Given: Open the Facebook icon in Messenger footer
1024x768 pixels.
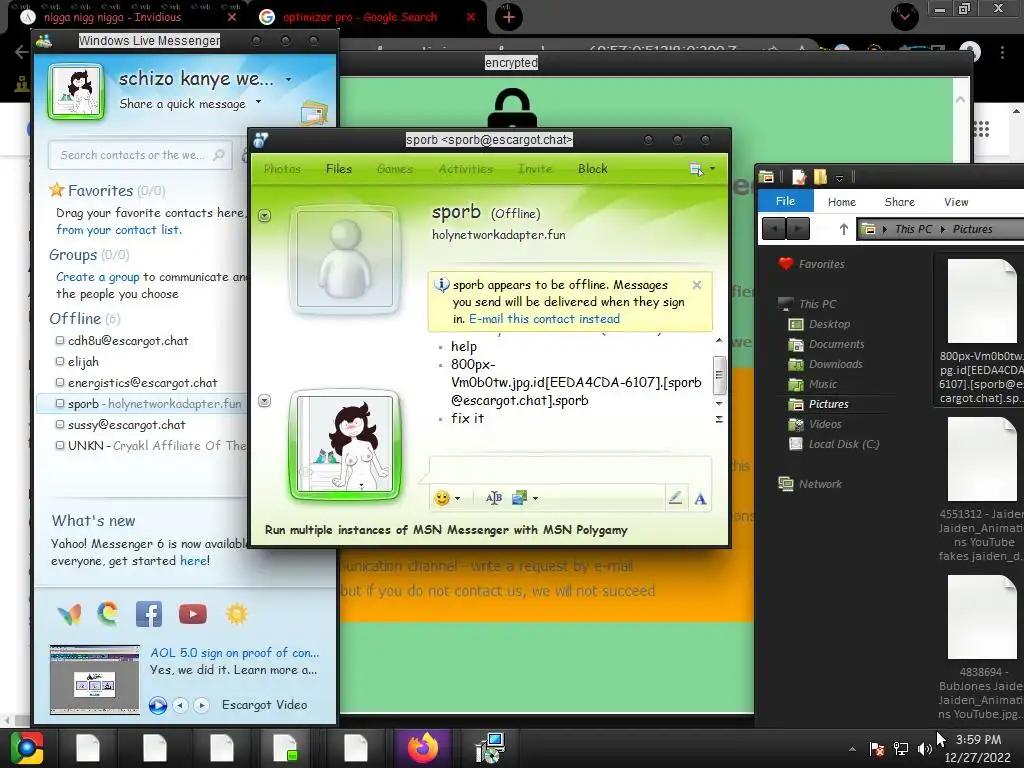Looking at the screenshot, I should pos(149,614).
